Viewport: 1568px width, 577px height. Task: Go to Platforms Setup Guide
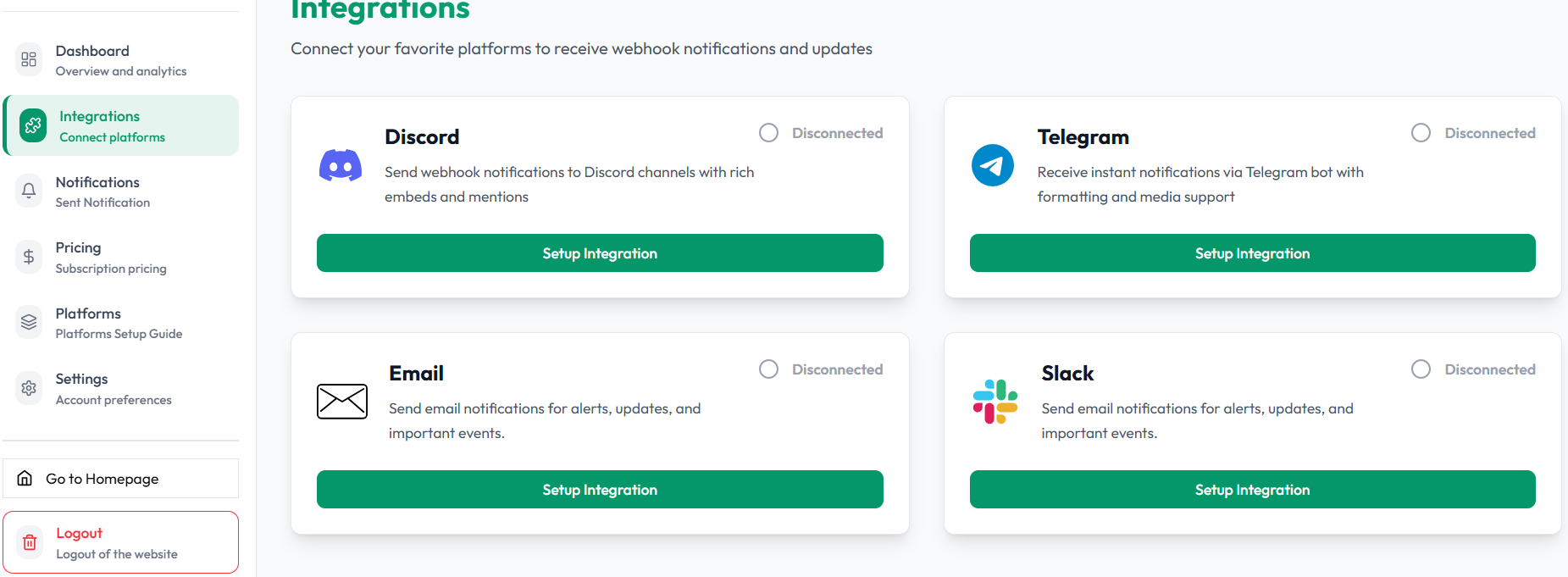[119, 323]
